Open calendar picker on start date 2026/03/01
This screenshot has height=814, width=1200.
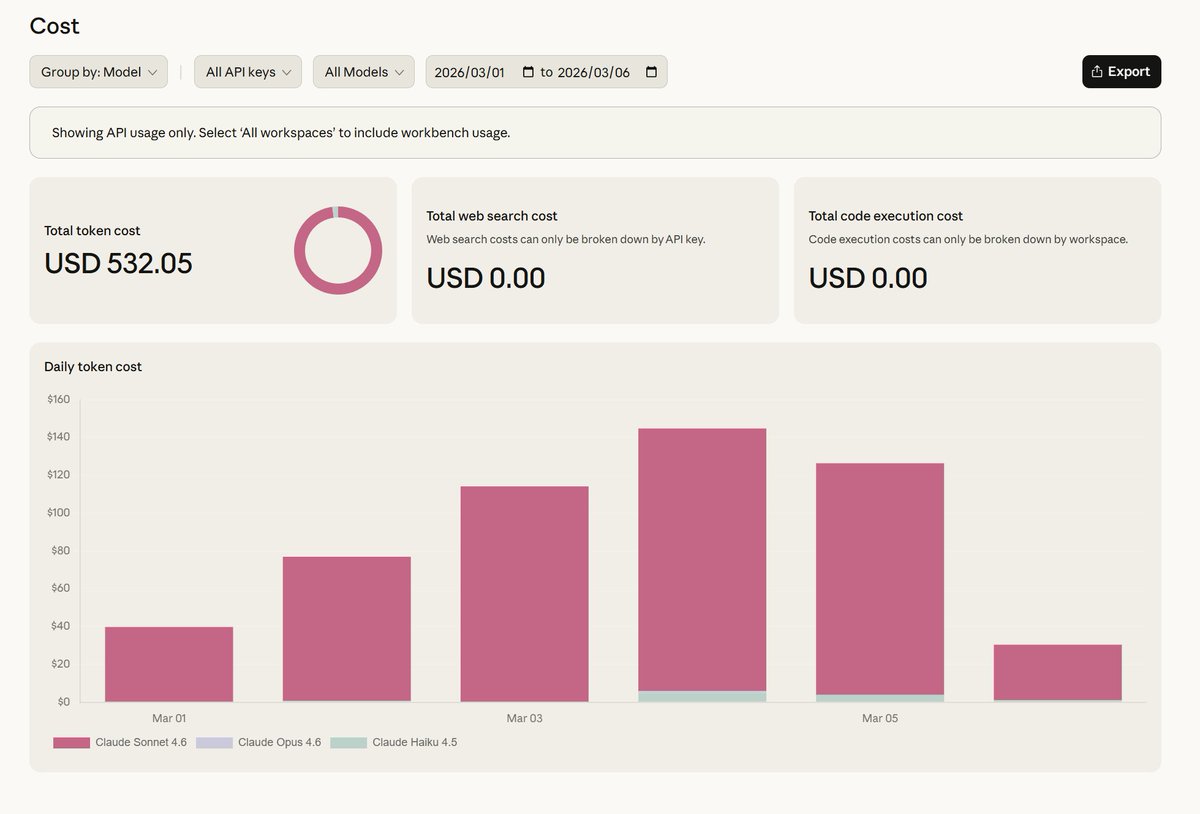pyautogui.click(x=528, y=72)
